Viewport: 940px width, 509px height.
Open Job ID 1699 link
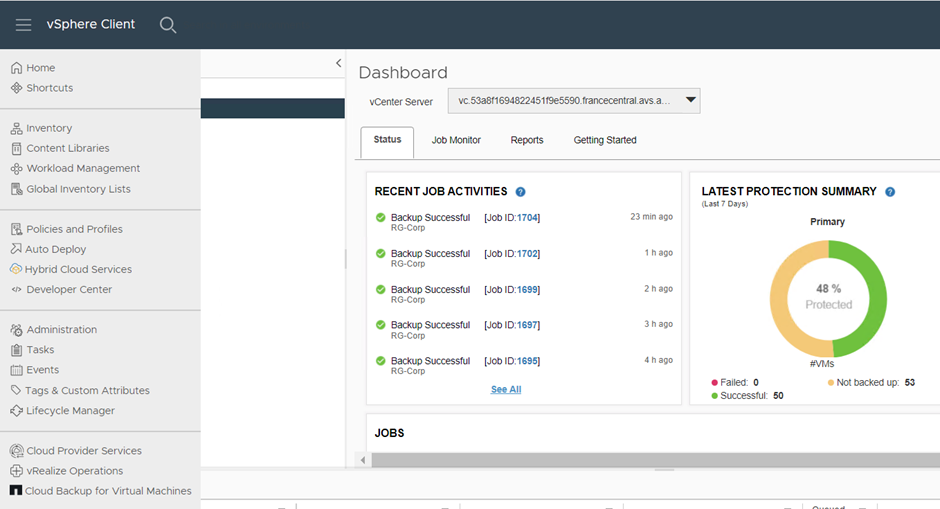528,290
